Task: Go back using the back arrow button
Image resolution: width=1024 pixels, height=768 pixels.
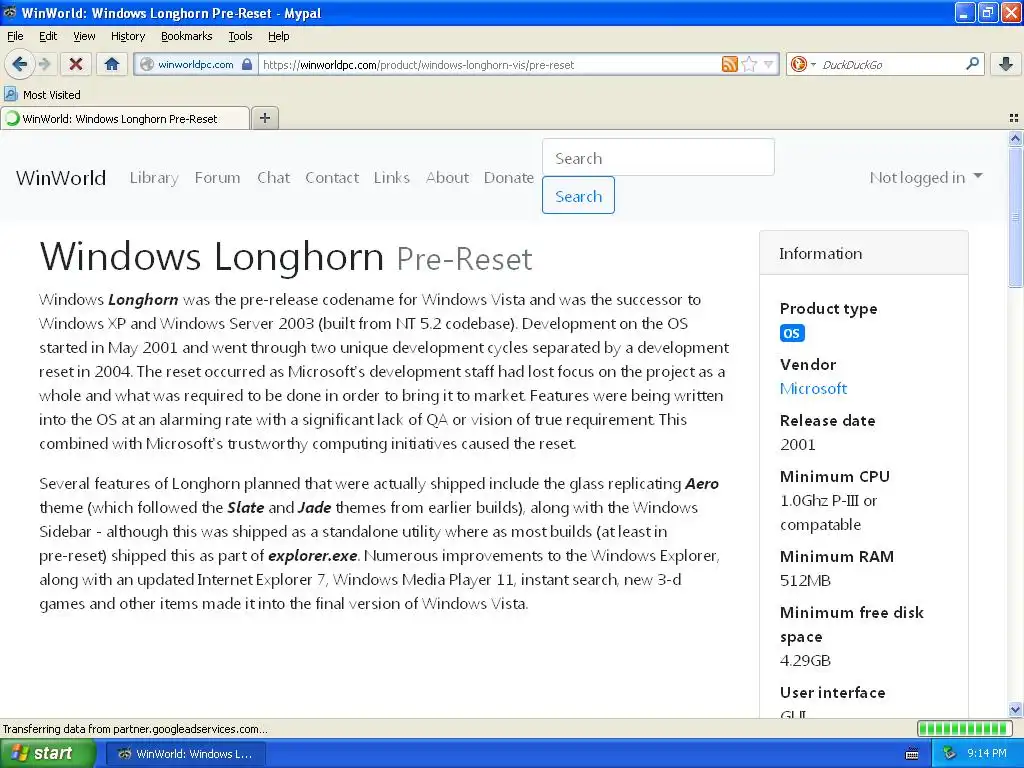Action: [20, 64]
